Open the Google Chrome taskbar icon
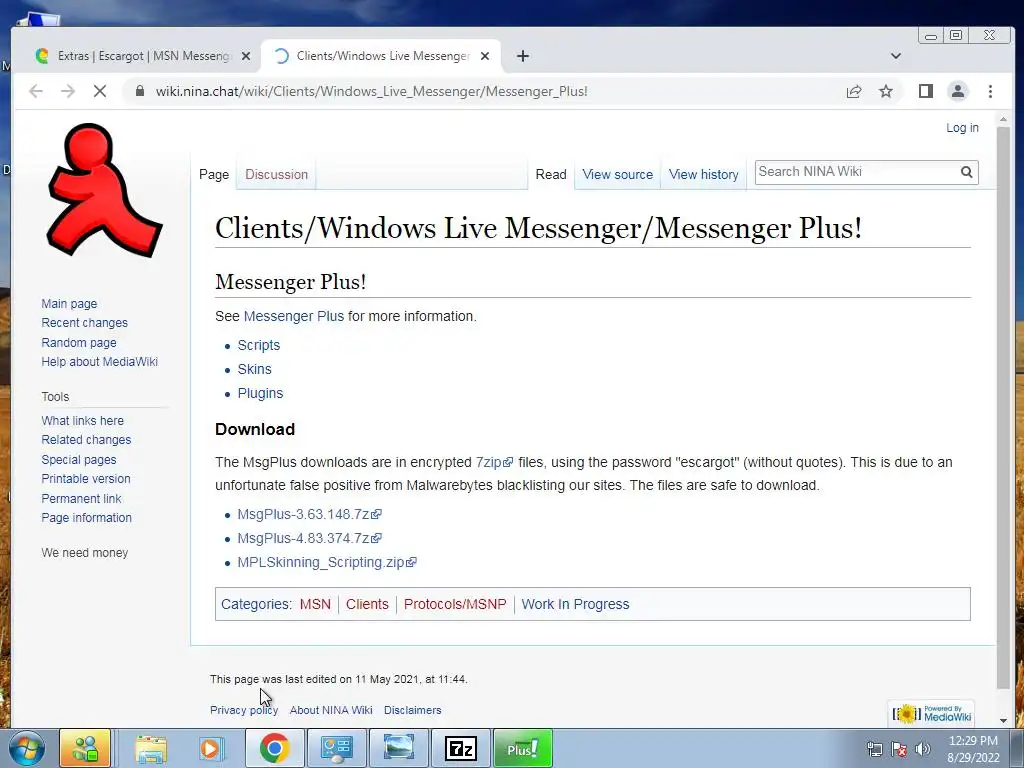This screenshot has height=768, width=1024. [274, 748]
